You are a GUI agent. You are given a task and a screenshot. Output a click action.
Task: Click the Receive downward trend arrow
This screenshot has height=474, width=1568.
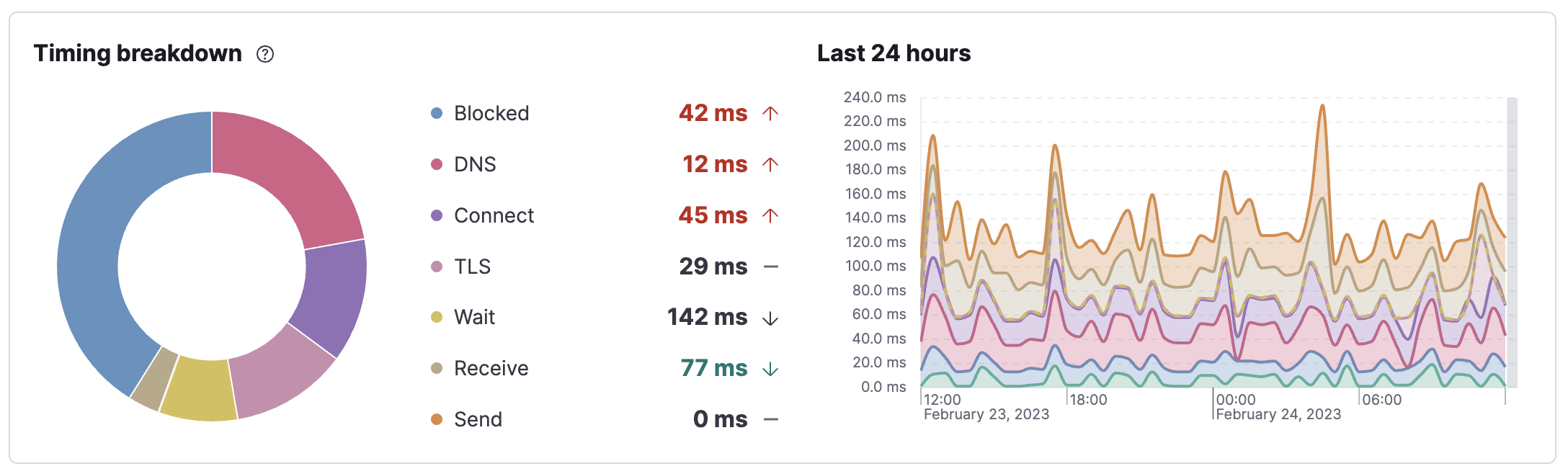[770, 369]
